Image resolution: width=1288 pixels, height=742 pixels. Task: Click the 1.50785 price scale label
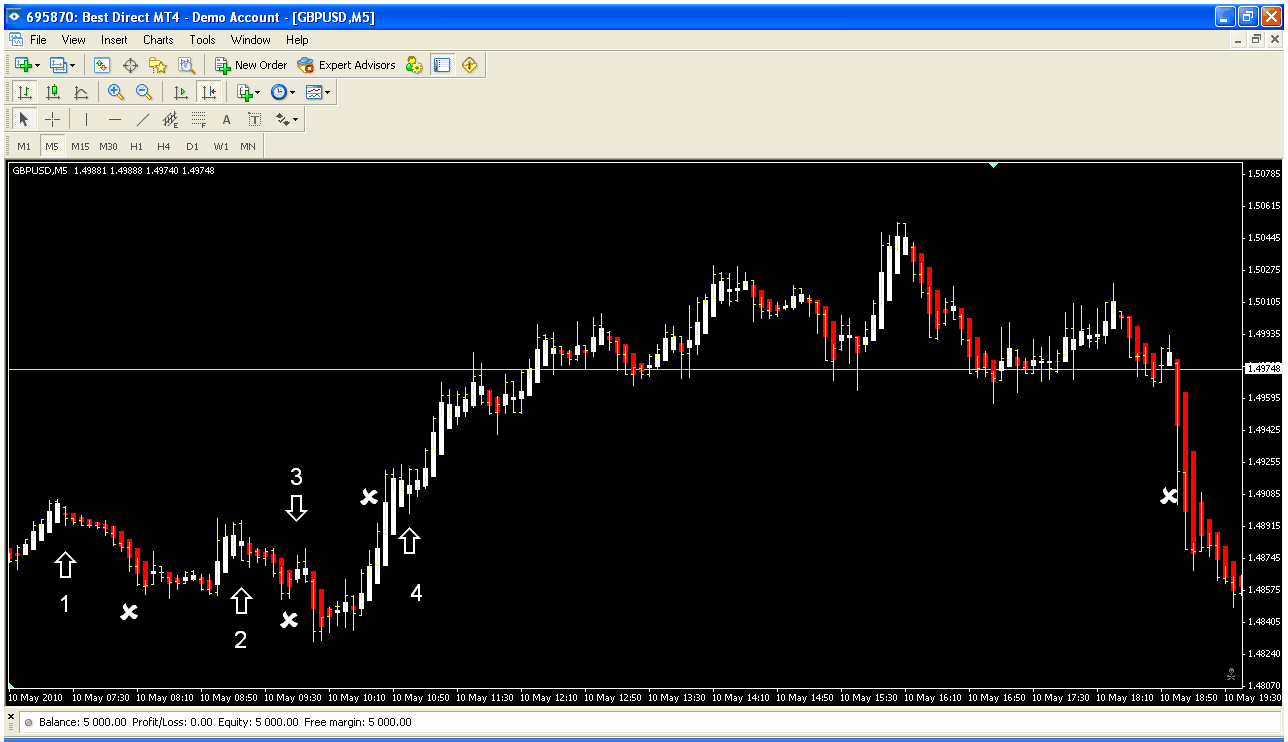point(1264,174)
